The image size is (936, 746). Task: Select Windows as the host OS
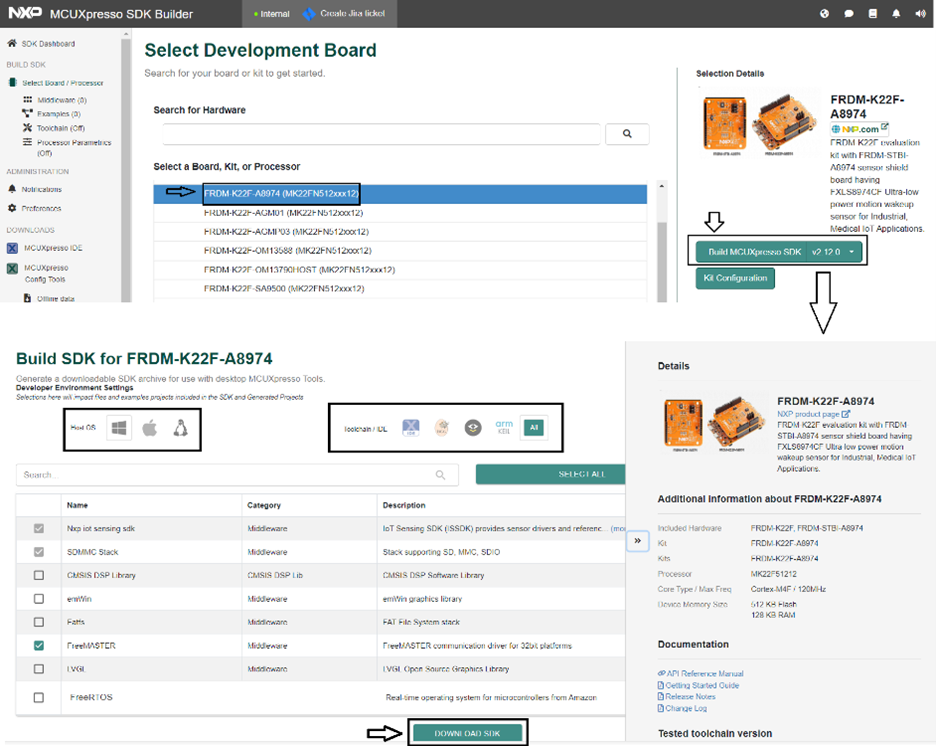tap(119, 428)
